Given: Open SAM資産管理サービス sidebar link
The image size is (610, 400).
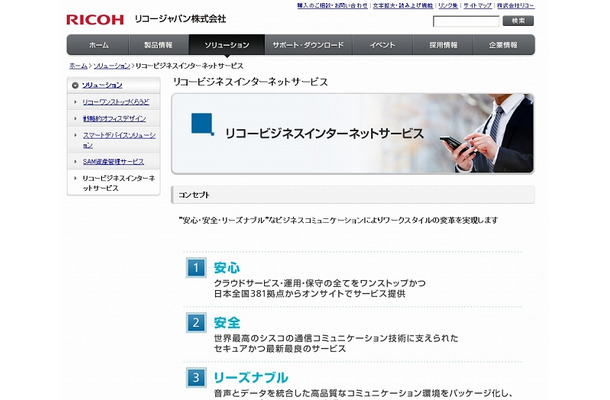Looking at the screenshot, I should pos(113,161).
